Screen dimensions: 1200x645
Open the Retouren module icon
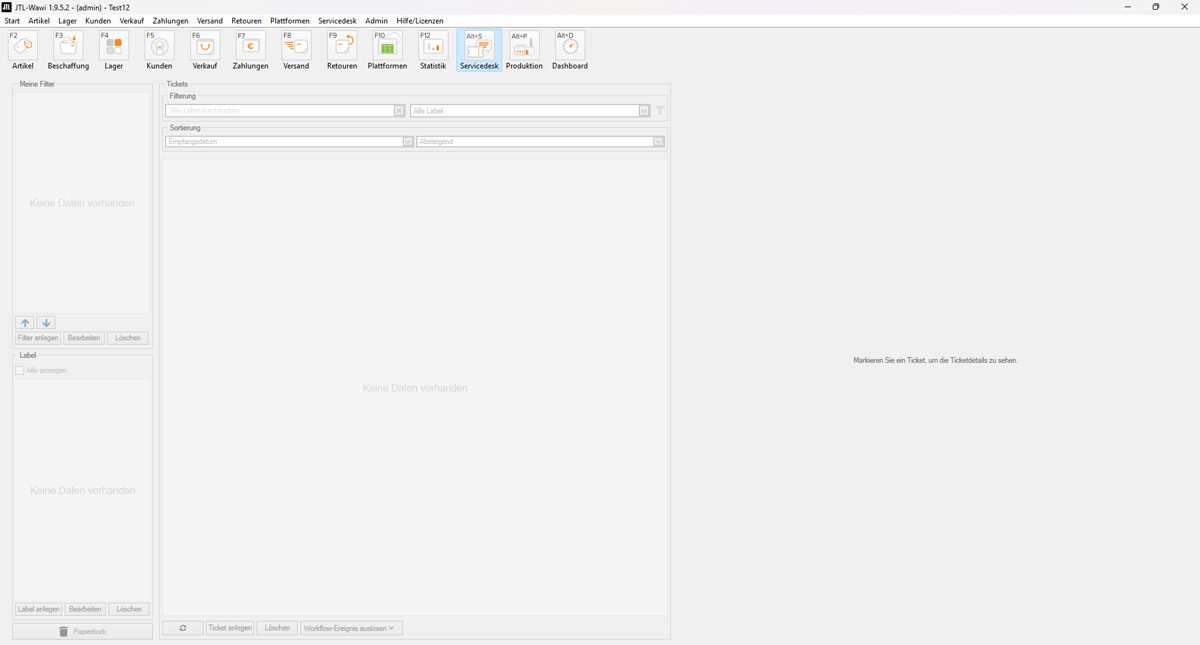pyautogui.click(x=341, y=45)
